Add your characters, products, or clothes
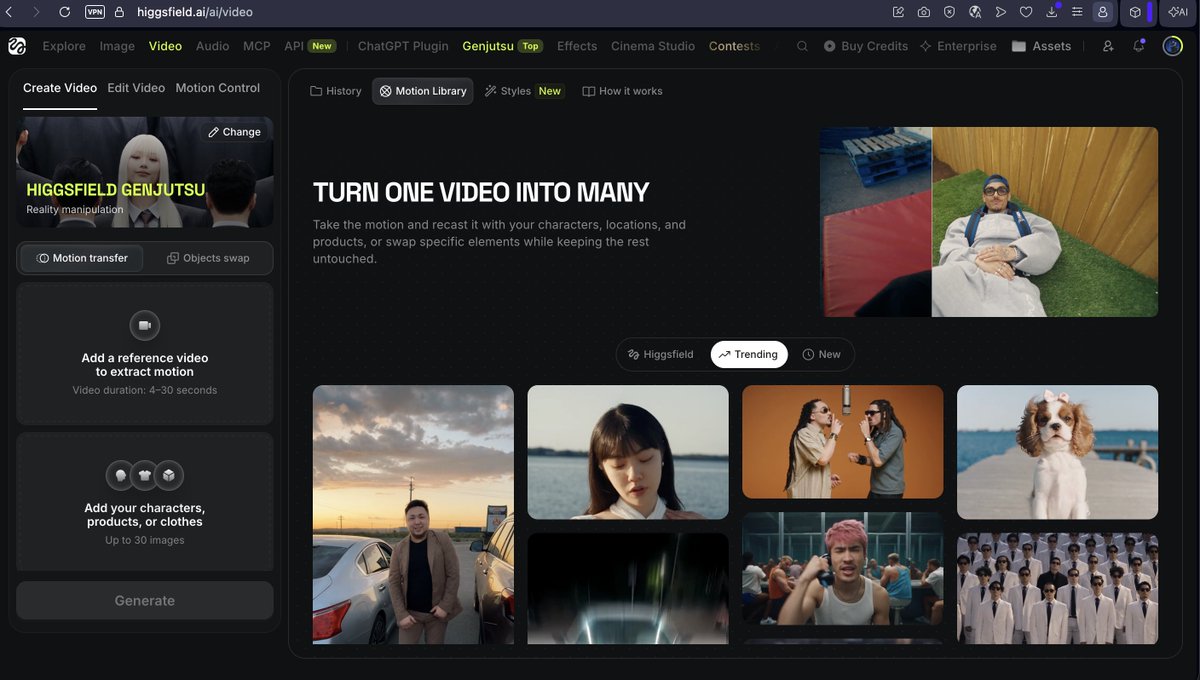This screenshot has height=680, width=1200. [145, 503]
